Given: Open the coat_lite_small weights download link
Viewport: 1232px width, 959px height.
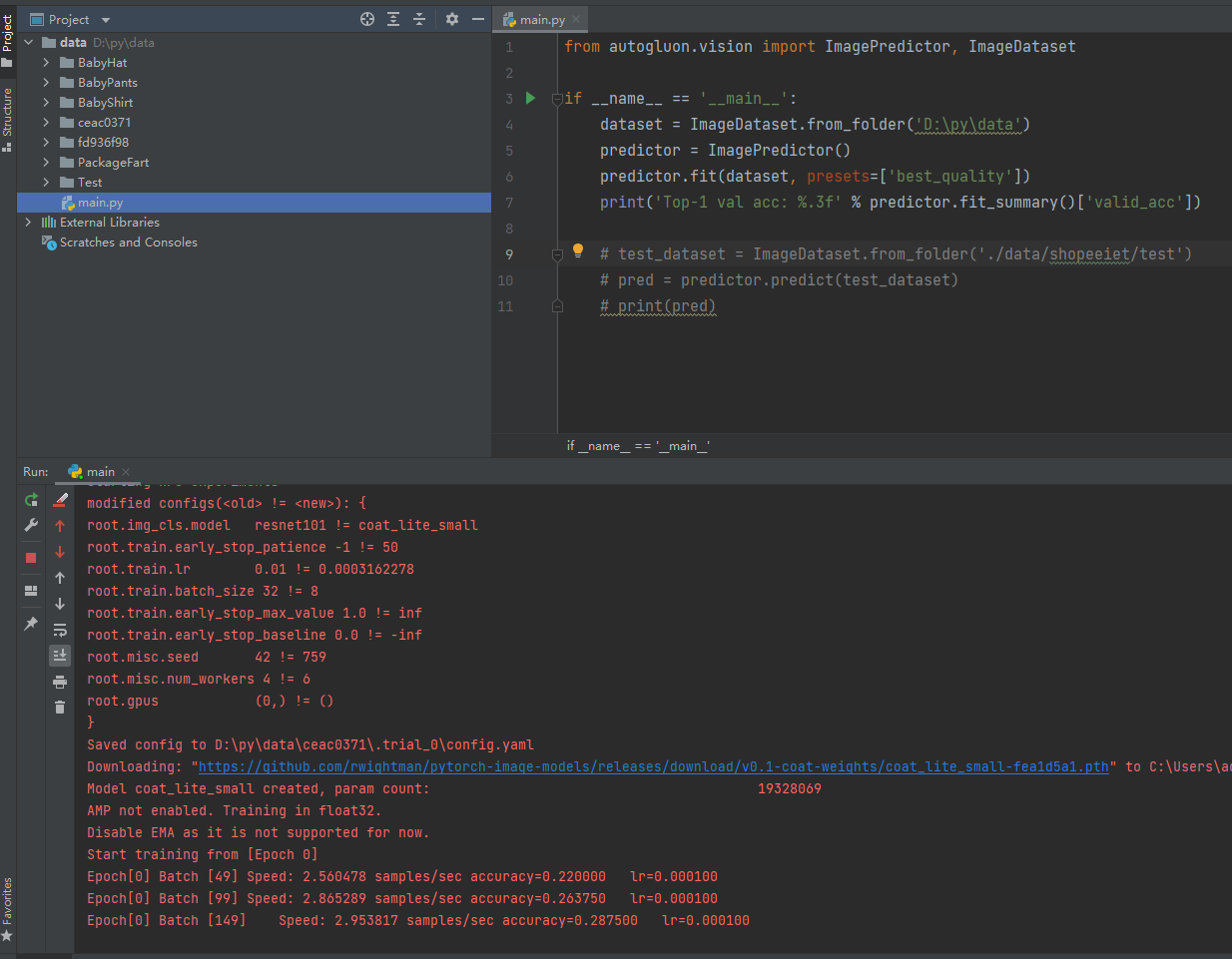Looking at the screenshot, I should click(x=653, y=766).
